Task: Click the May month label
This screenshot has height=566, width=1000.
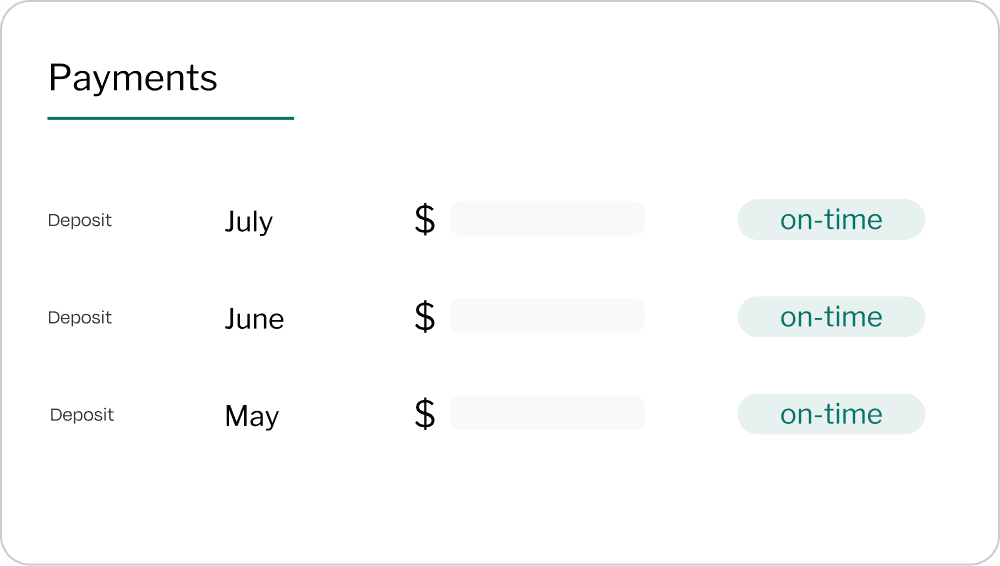Action: (251, 415)
